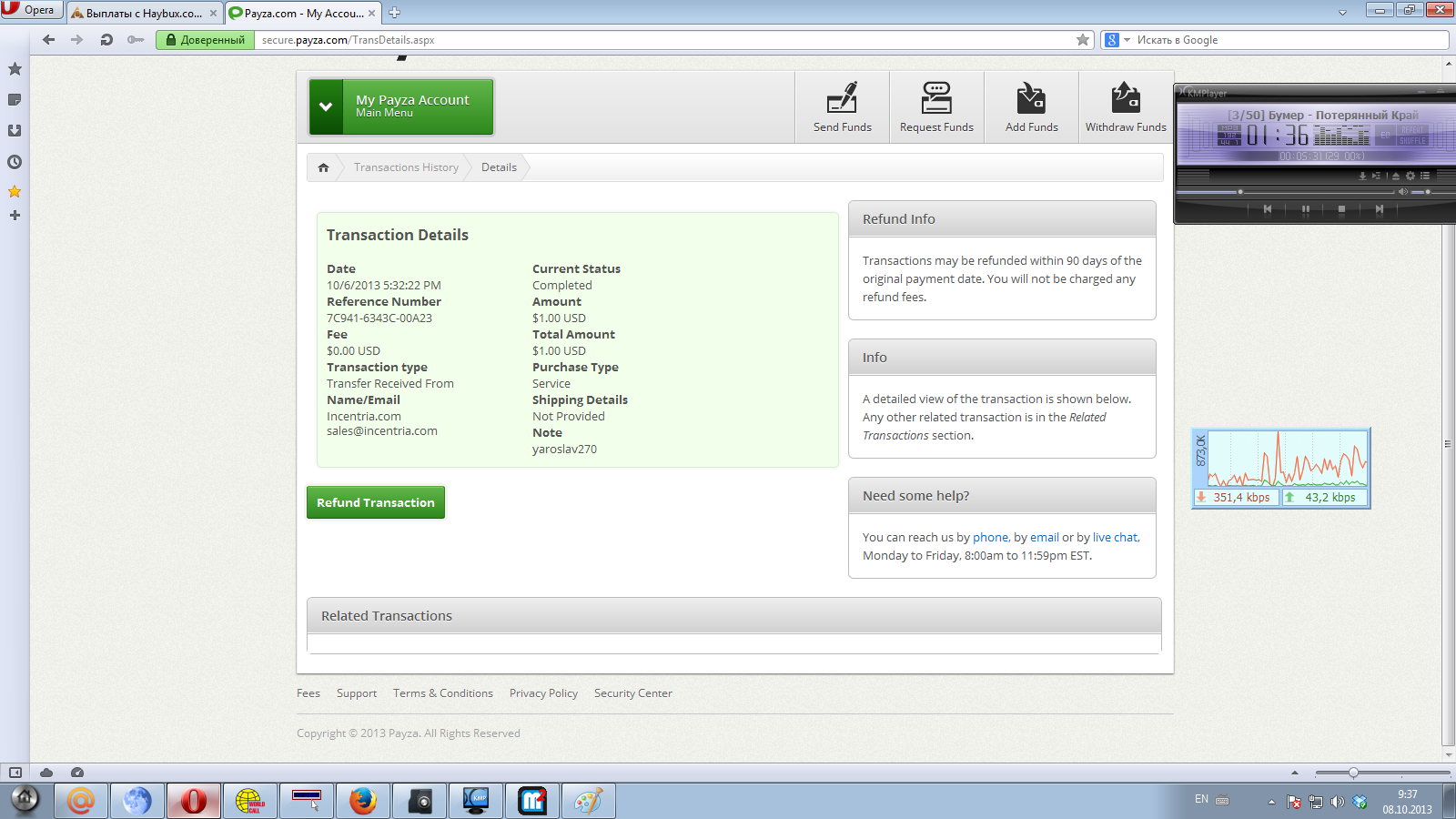The image size is (1456, 819).
Task: Open Privacy Policy footer link
Action: (x=543, y=693)
